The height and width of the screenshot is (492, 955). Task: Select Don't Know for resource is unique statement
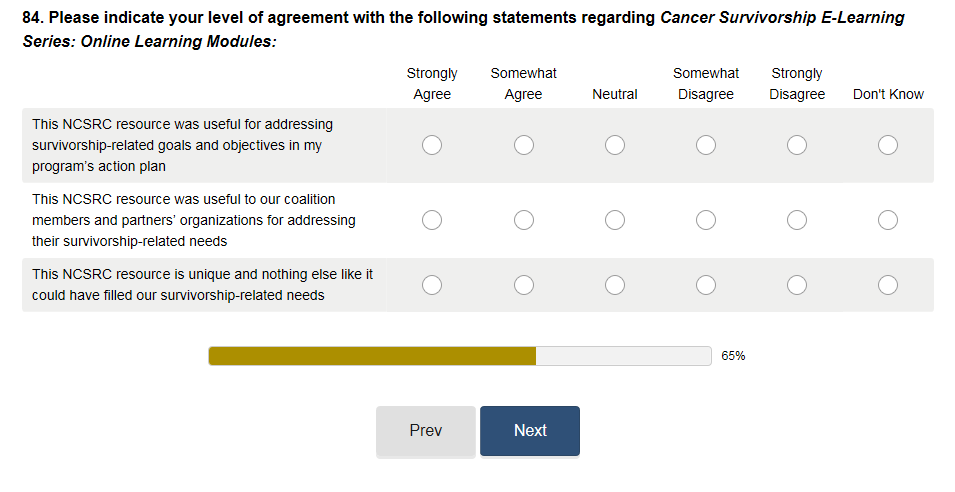click(x=888, y=286)
